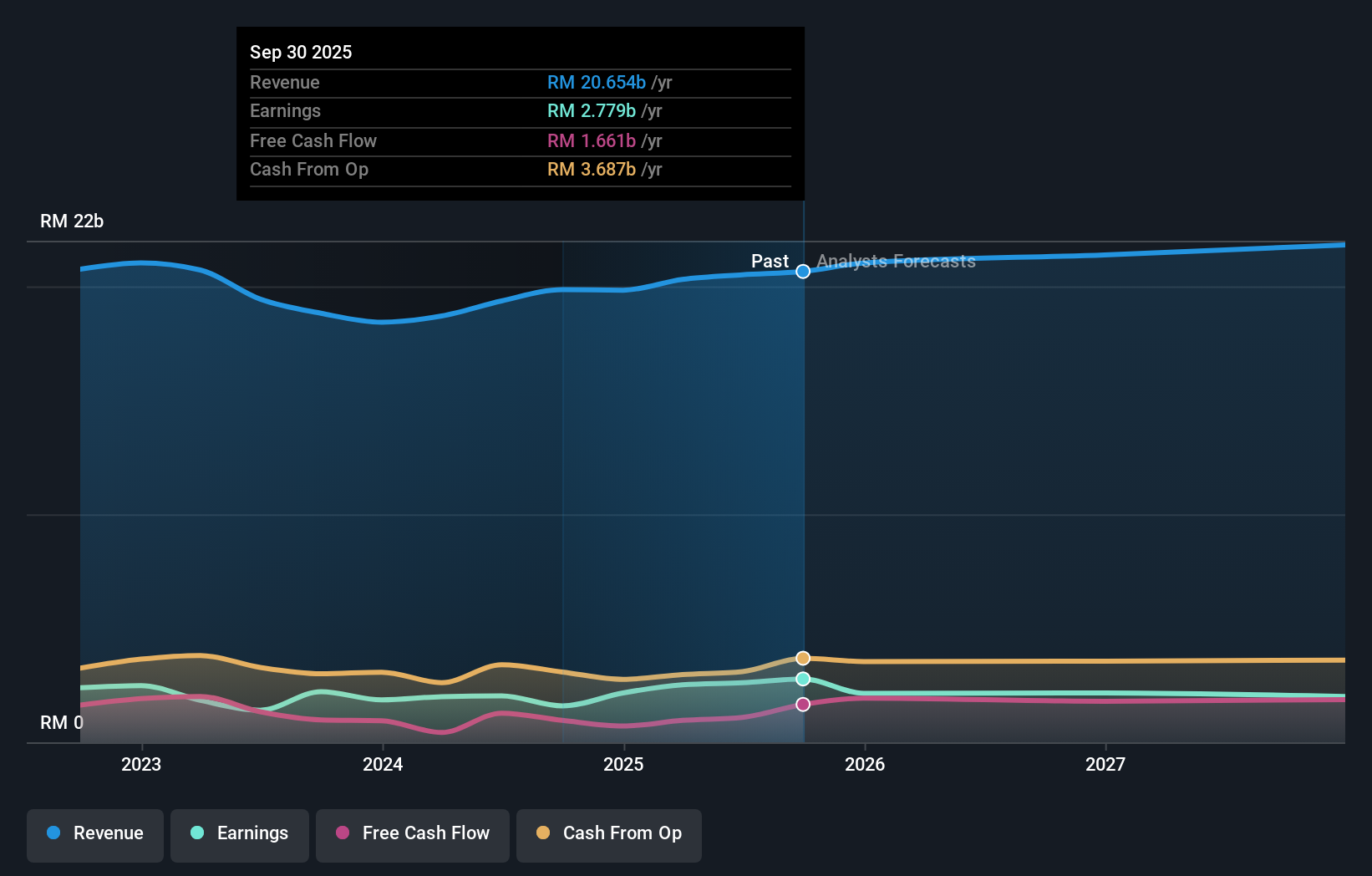Screen dimensions: 1372x876
Task: Click the Past section label
Action: click(x=769, y=261)
